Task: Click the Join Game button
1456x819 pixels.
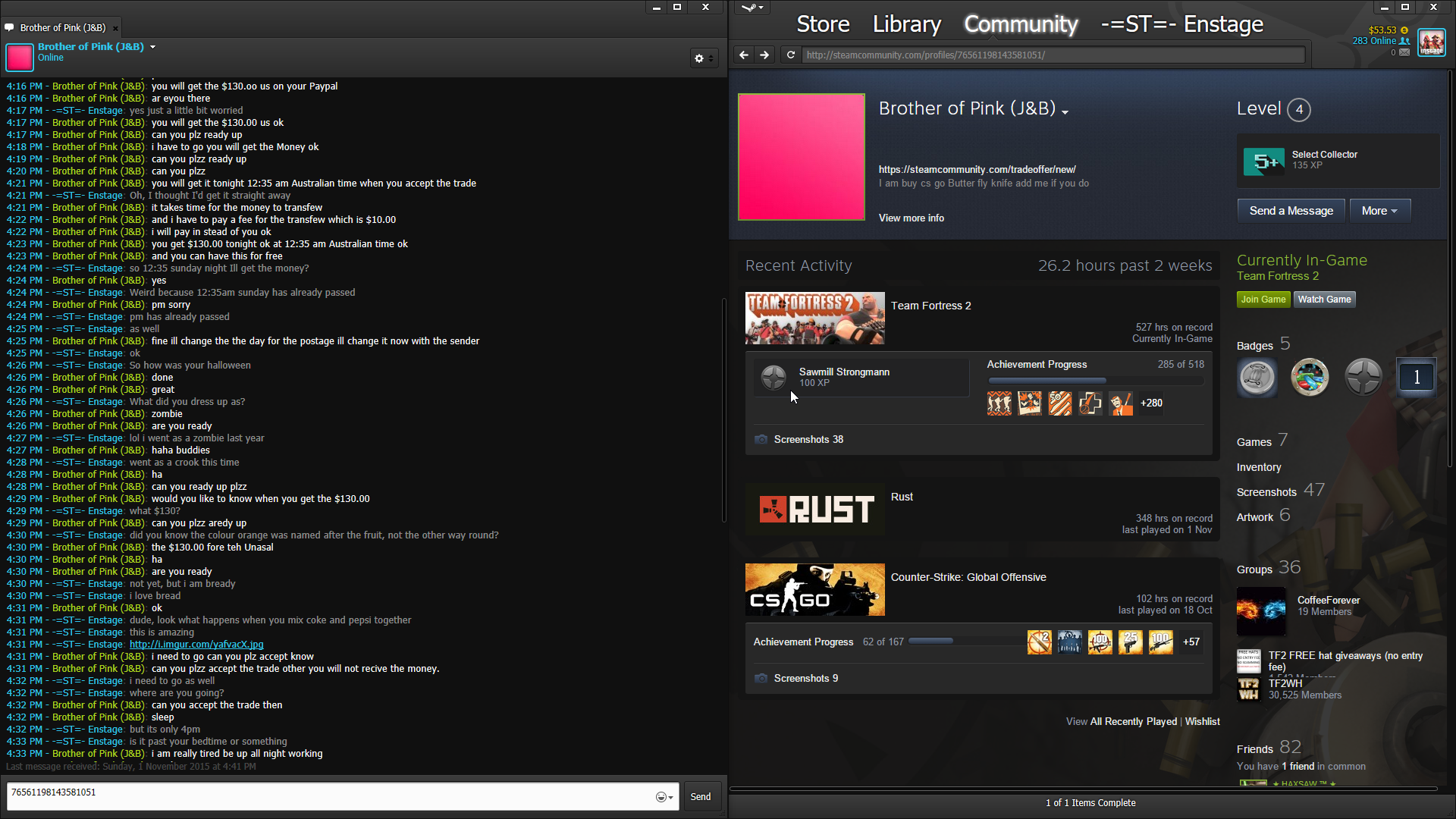Action: coord(1263,300)
